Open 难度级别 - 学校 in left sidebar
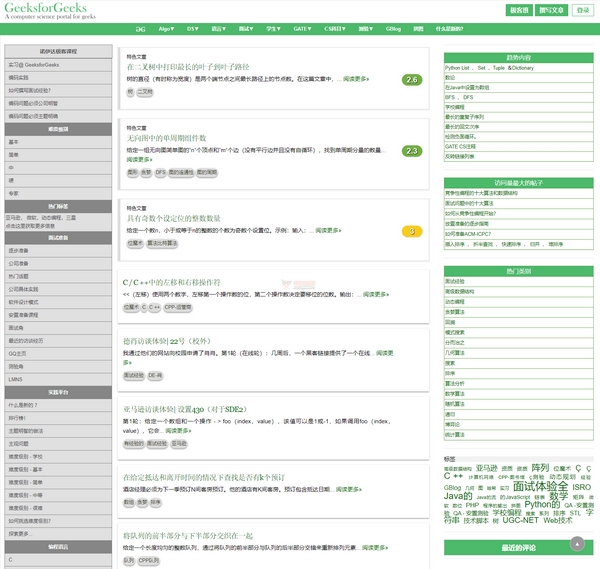Image resolution: width=600 pixels, height=569 pixels. point(58,457)
